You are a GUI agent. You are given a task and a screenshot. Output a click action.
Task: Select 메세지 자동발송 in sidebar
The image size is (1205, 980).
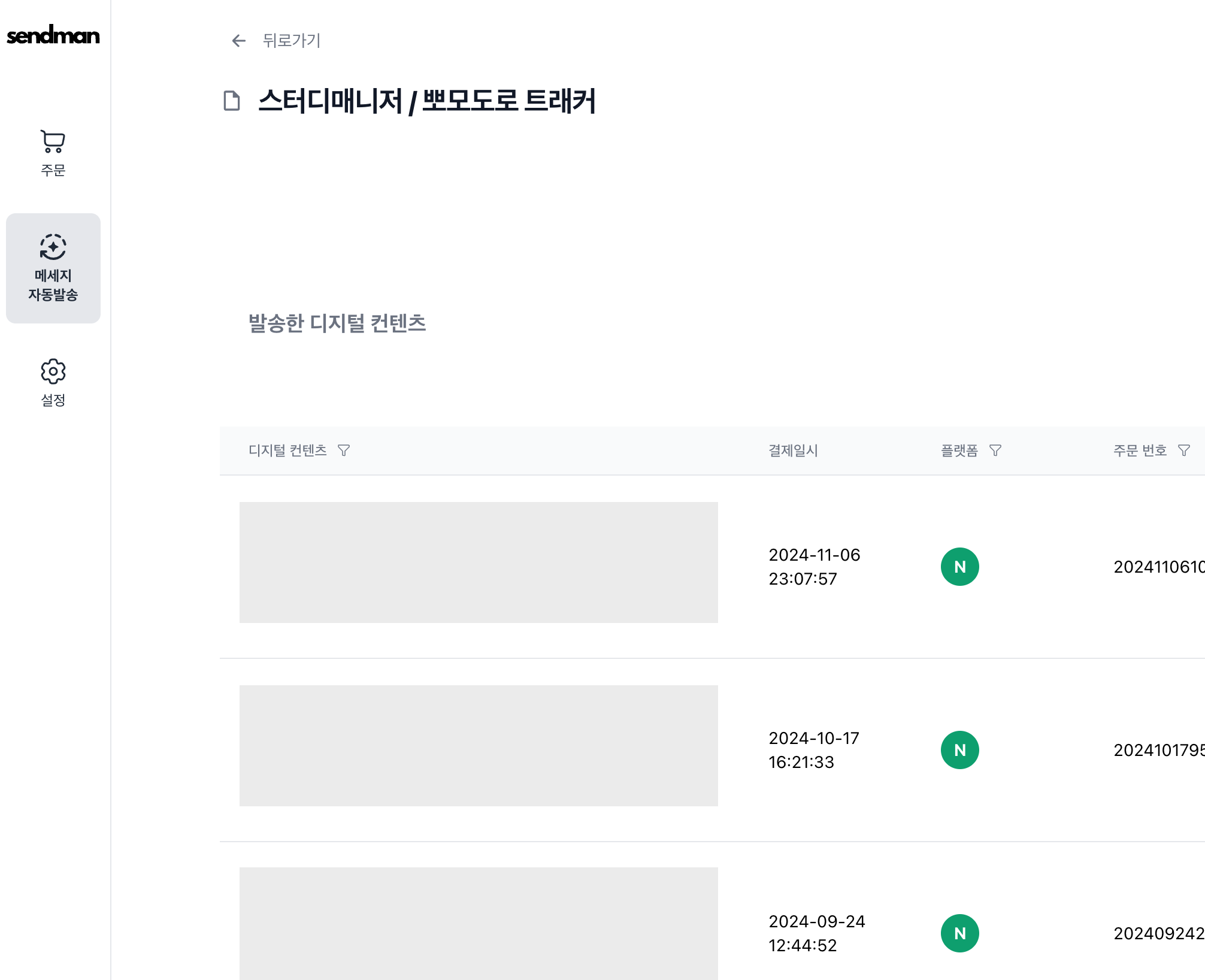click(53, 268)
